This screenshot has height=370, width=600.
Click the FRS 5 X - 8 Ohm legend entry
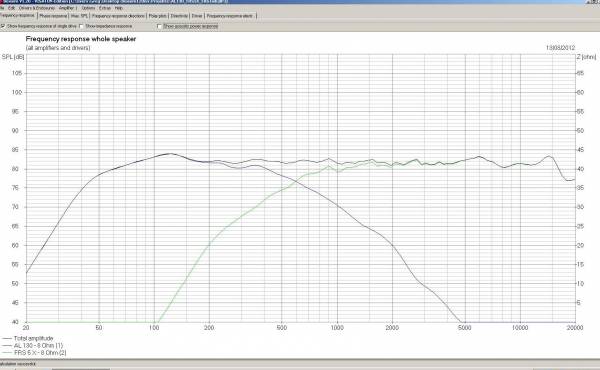point(40,352)
